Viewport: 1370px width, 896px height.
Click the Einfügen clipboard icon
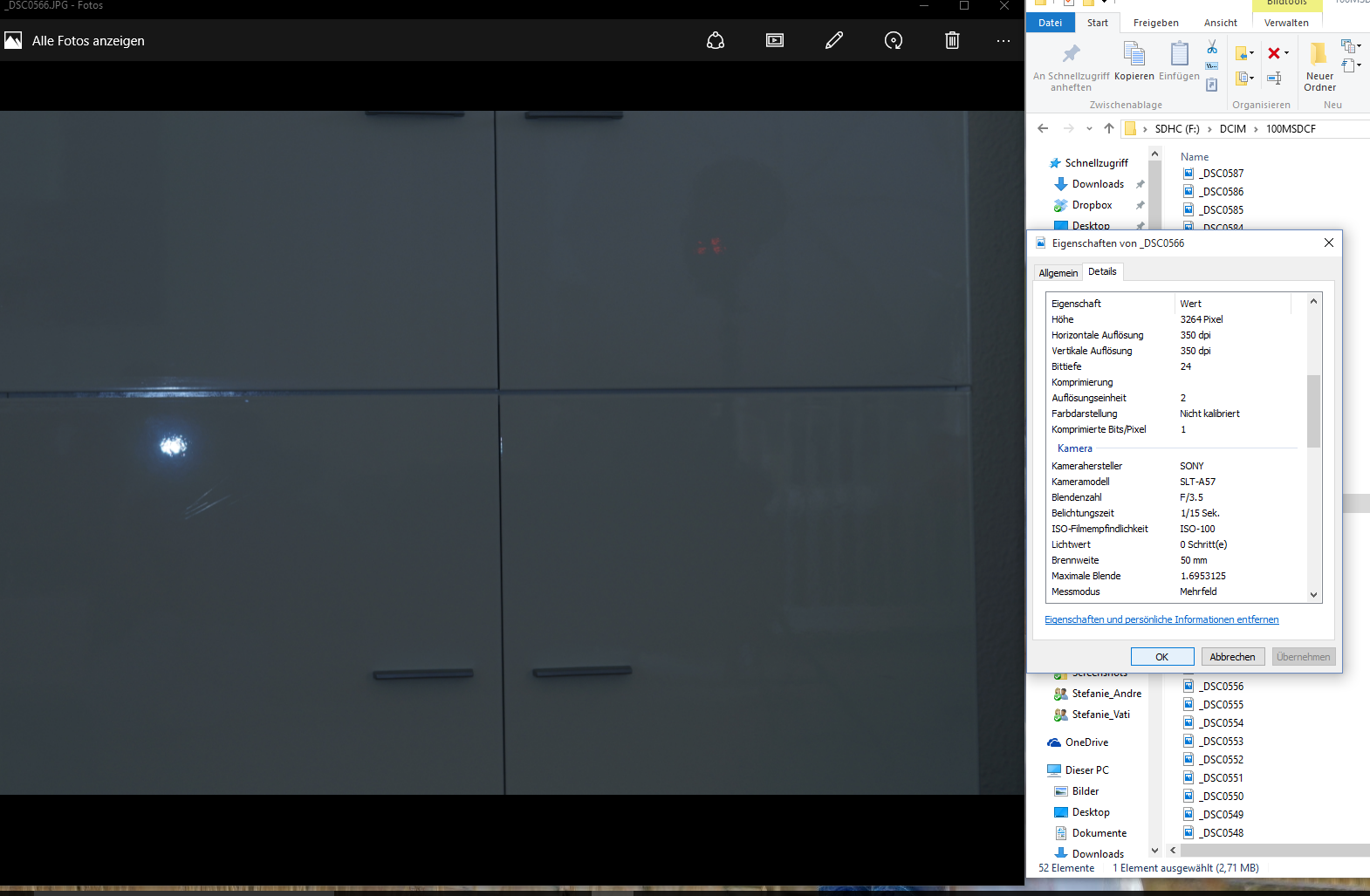tap(1179, 54)
